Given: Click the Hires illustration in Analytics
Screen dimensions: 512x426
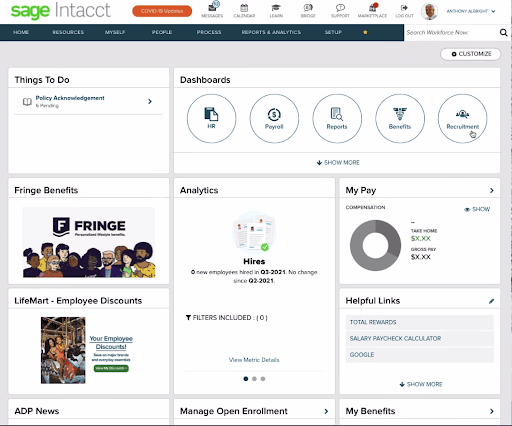Looking at the screenshot, I should point(254,233).
